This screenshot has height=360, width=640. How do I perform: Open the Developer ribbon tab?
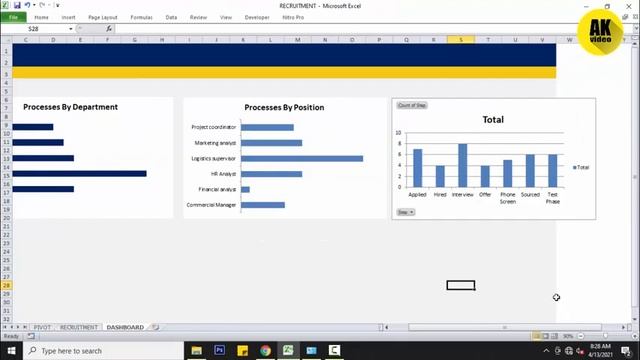(x=257, y=18)
